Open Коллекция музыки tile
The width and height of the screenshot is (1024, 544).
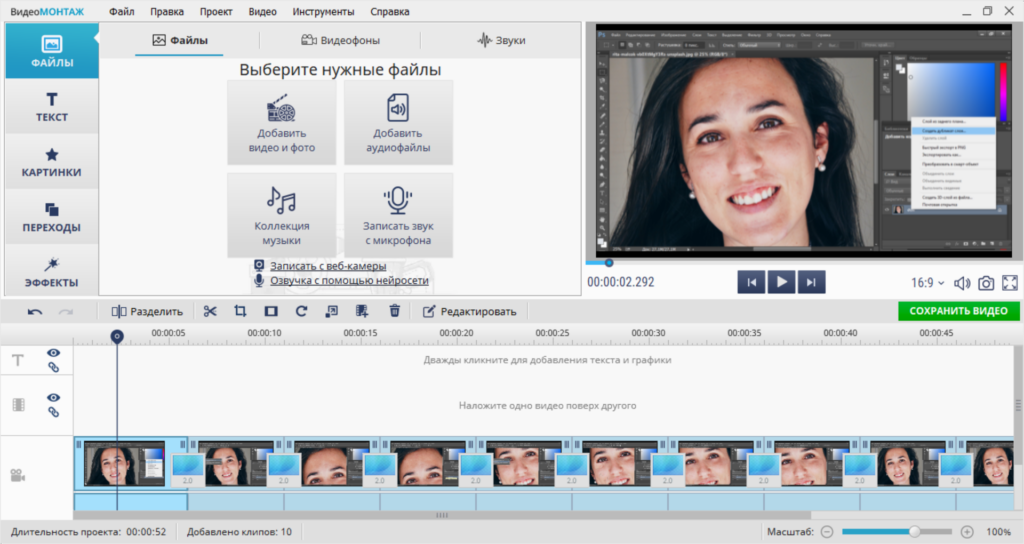(281, 216)
